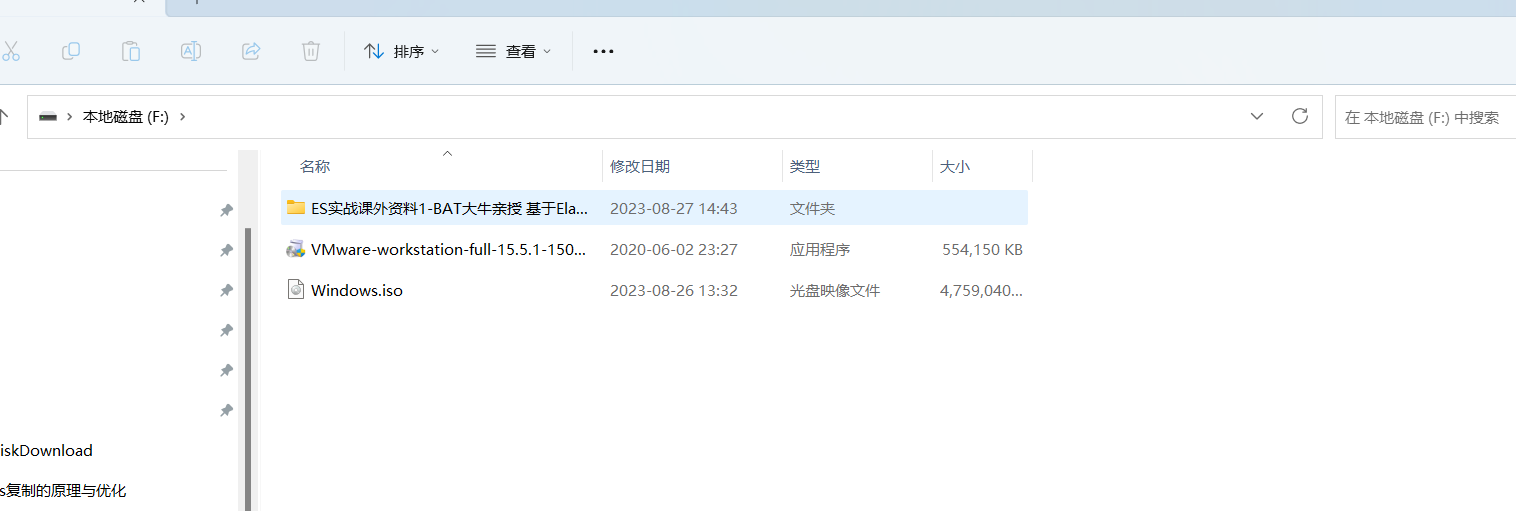Click the drive icon in address bar
Screen dimensions: 1516x511
tap(48, 117)
